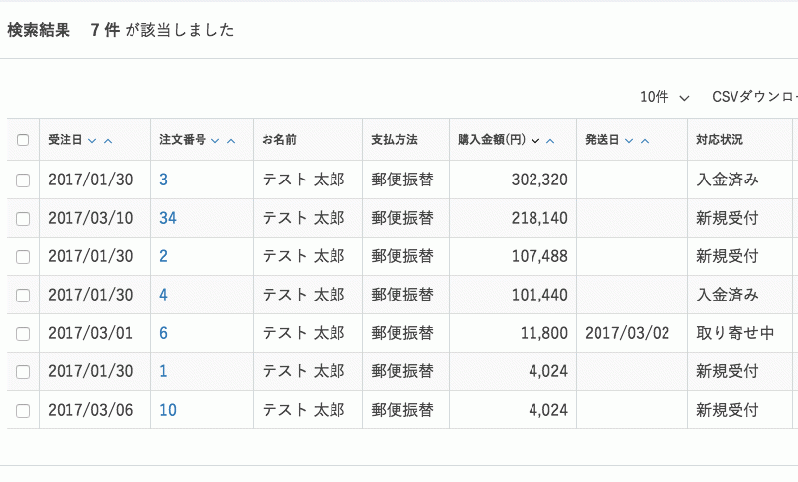Click the 検索結果 heading text
The image size is (798, 482).
click(39, 30)
